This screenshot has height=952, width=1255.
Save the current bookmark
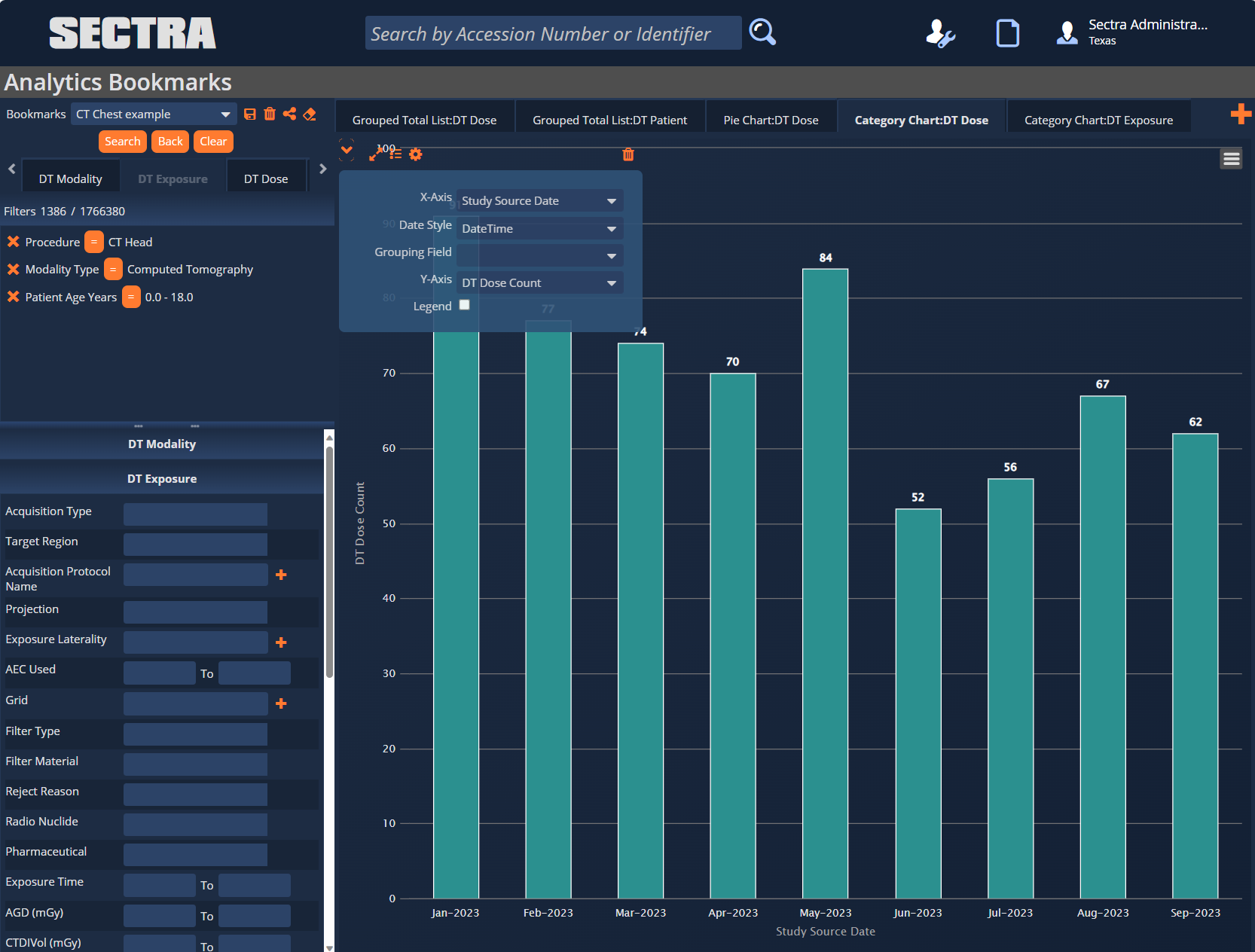[x=250, y=114]
